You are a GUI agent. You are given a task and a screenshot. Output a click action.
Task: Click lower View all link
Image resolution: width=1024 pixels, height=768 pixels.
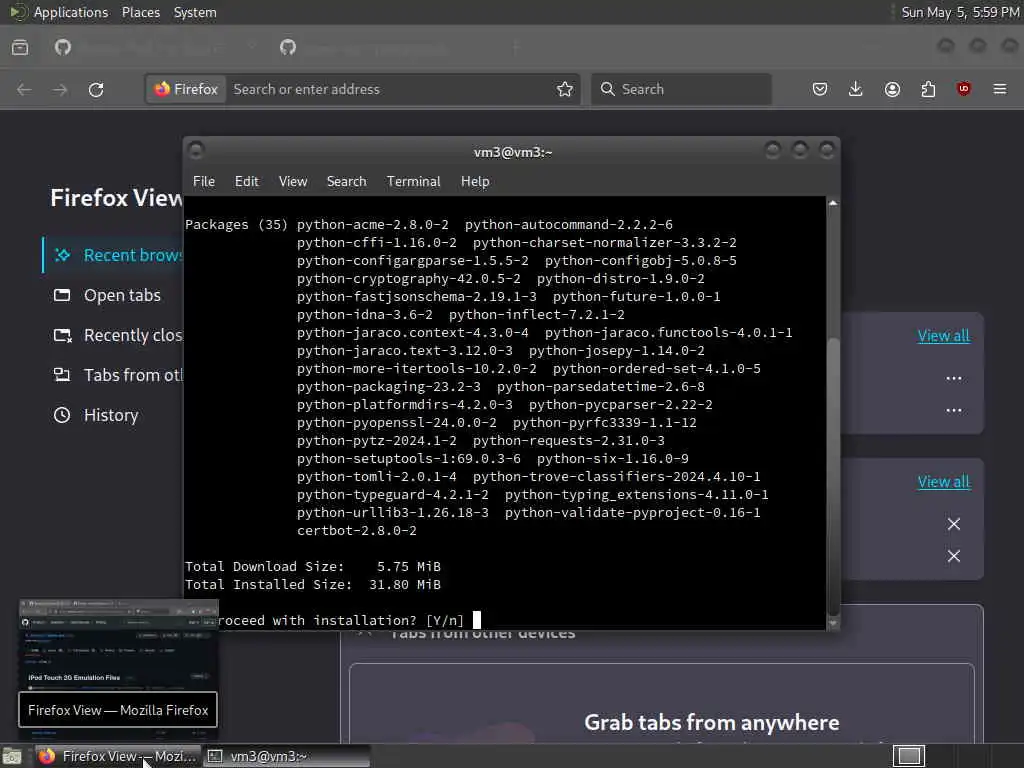pos(944,482)
